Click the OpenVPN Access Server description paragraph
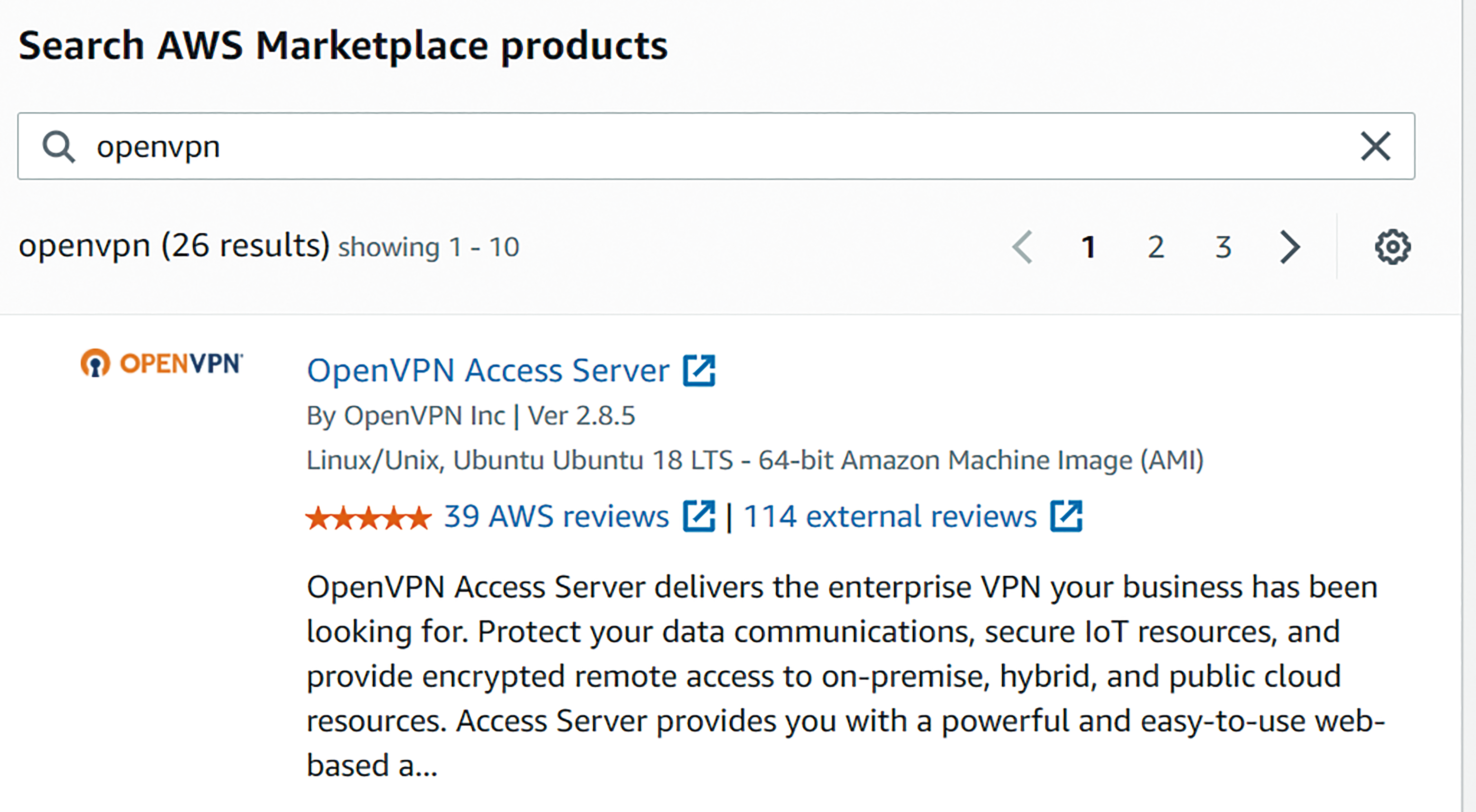 [846, 676]
